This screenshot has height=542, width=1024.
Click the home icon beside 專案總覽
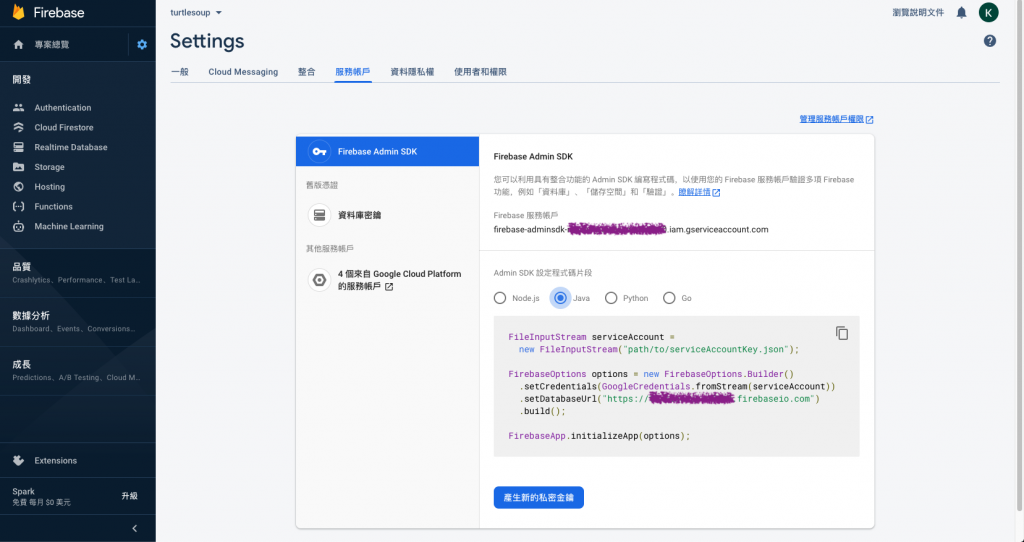pyautogui.click(x=18, y=44)
